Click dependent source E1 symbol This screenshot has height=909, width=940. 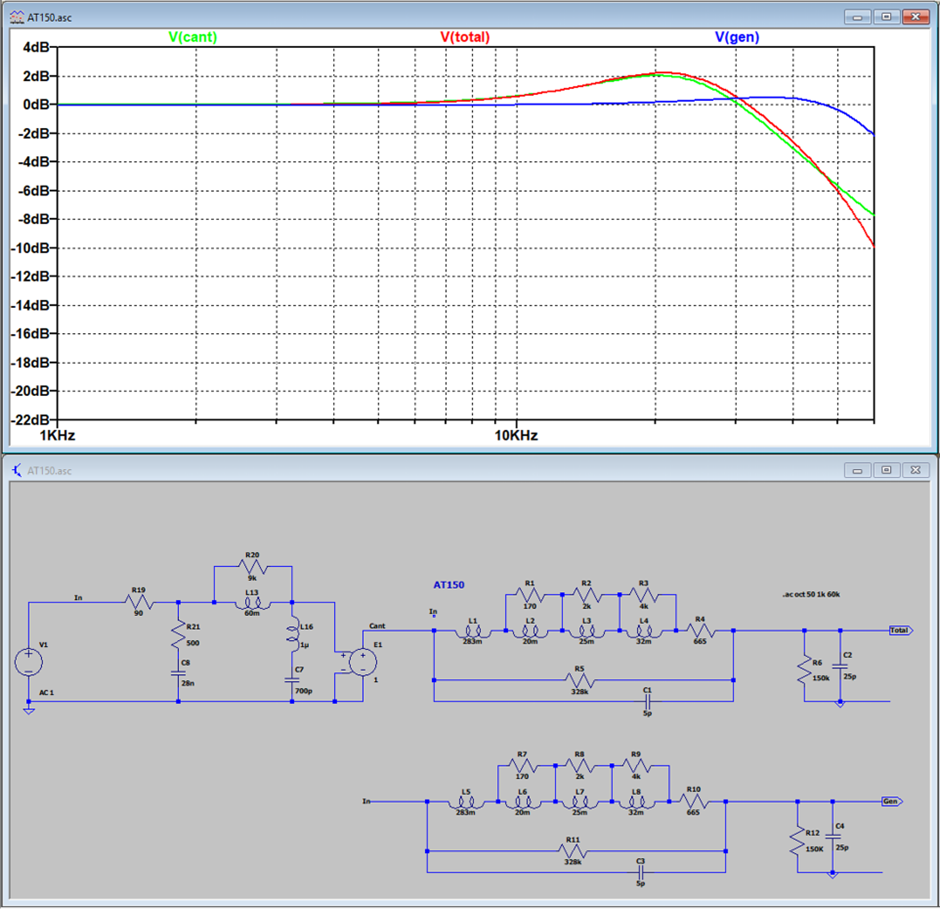tap(363, 663)
